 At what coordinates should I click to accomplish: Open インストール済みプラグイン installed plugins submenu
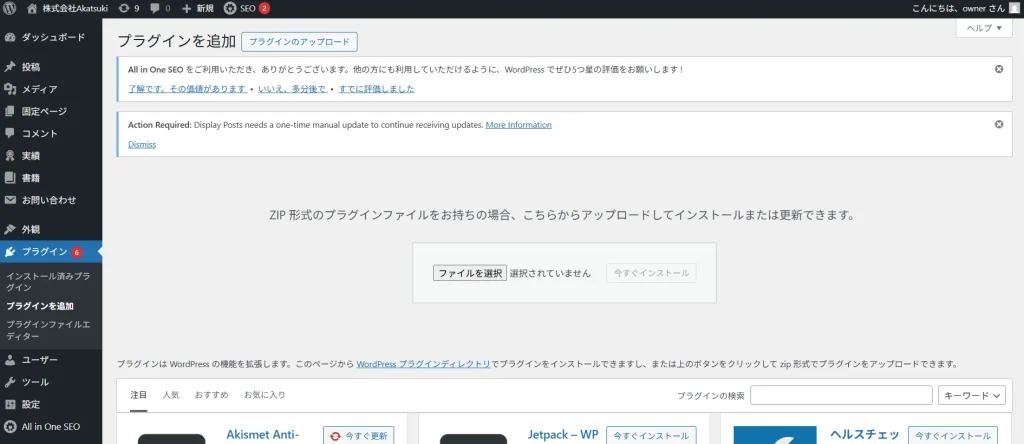[48, 280]
